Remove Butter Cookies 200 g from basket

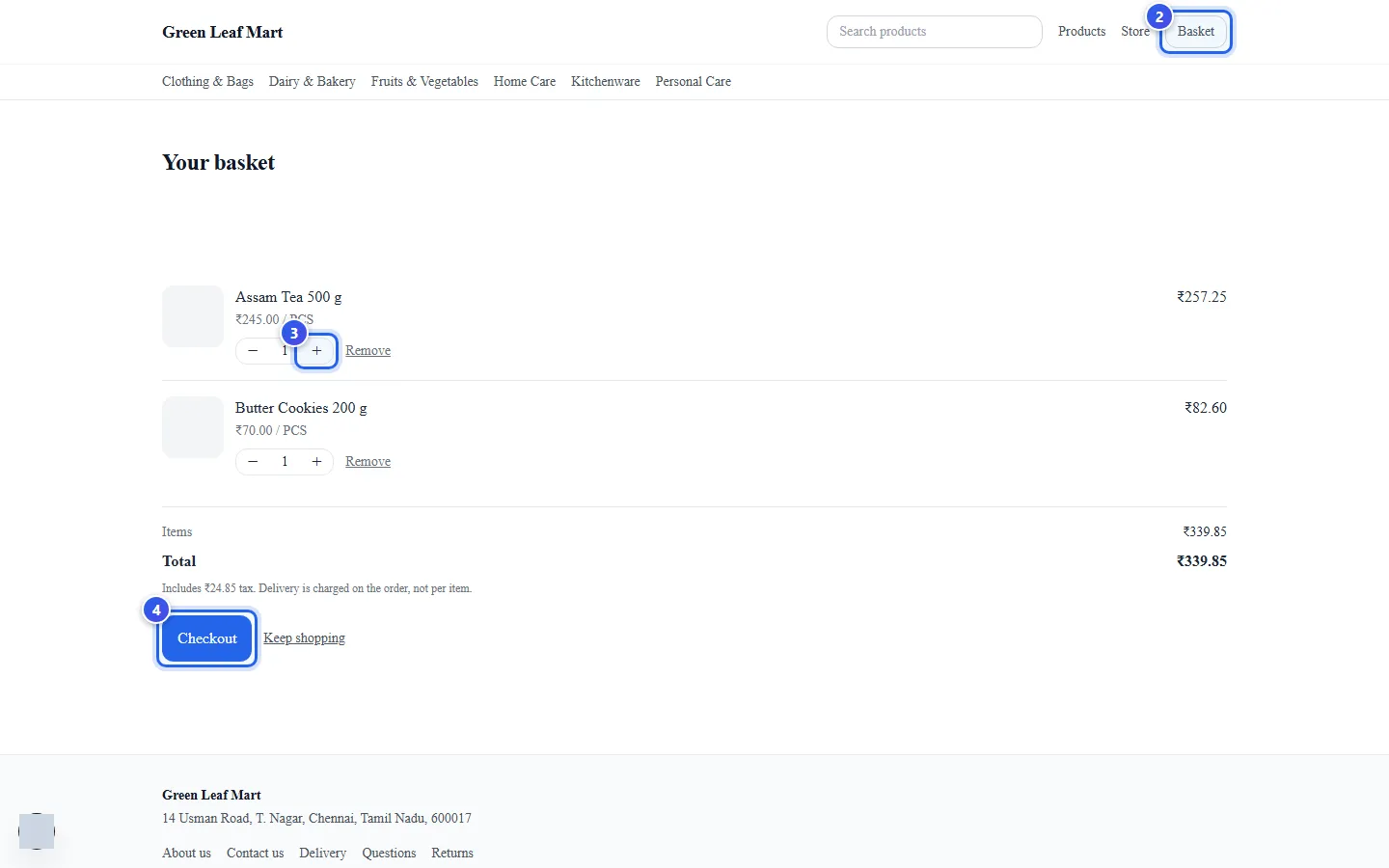(x=368, y=462)
